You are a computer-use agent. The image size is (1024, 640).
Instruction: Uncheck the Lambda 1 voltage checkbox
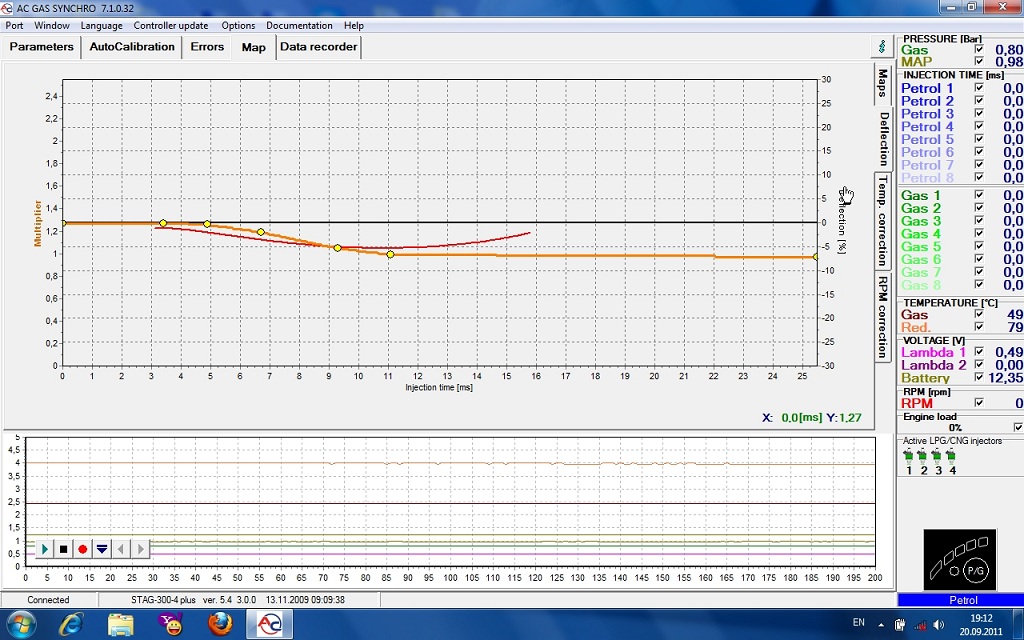click(x=979, y=352)
